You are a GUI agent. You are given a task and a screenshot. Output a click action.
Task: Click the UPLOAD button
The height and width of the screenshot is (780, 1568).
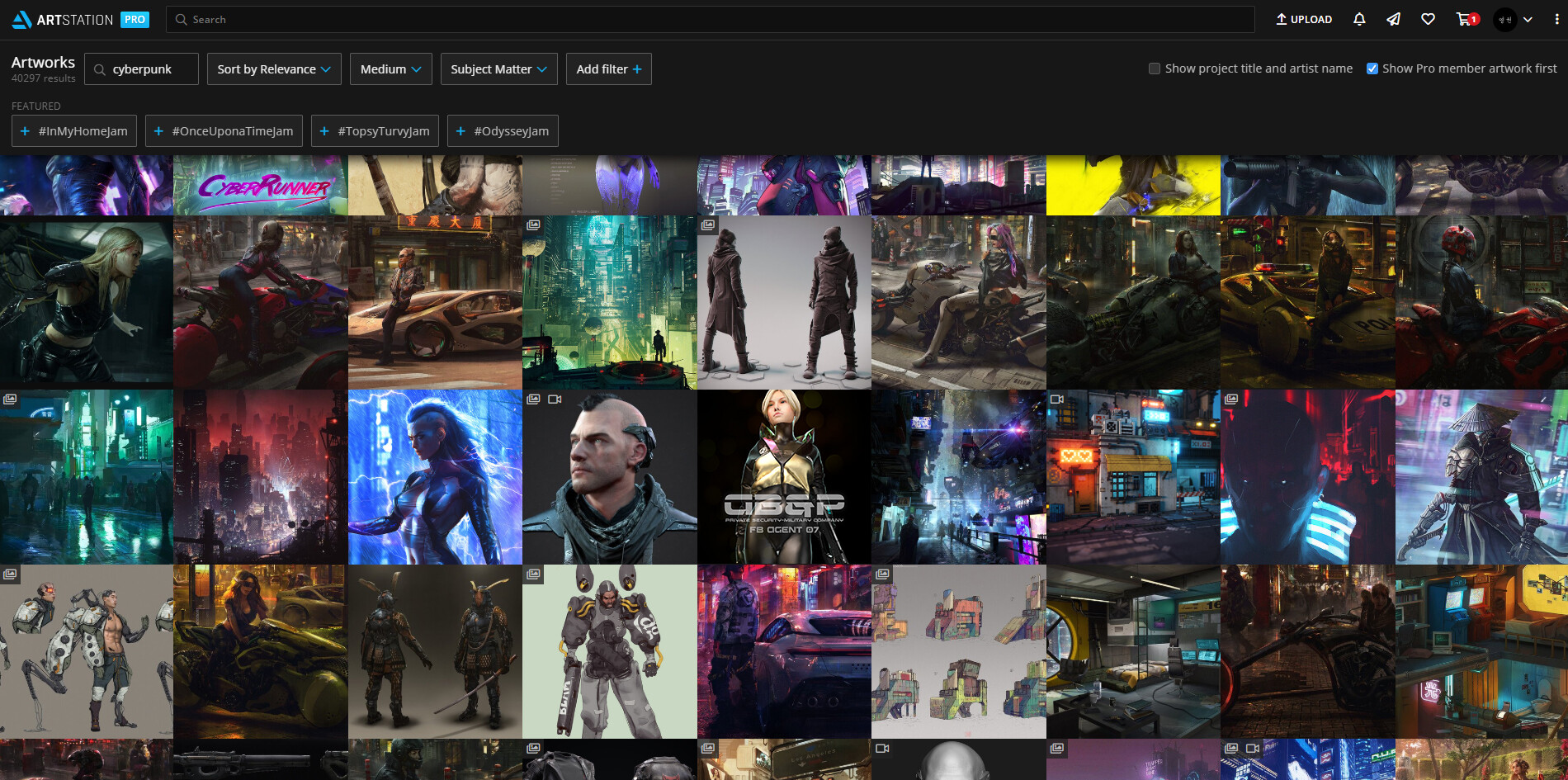point(1304,18)
